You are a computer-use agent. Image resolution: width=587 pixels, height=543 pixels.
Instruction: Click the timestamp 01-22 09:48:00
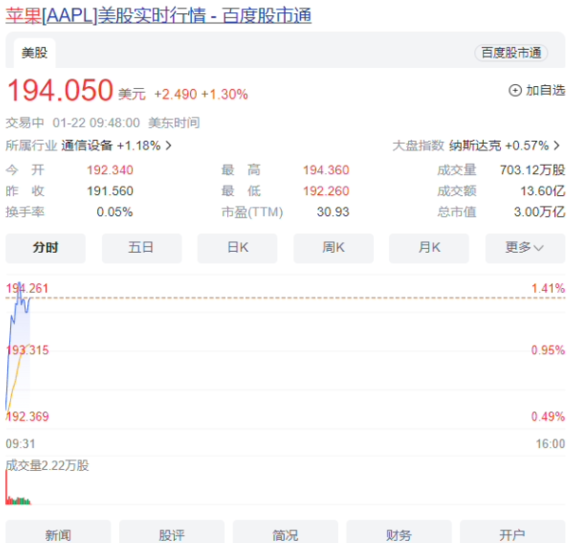(96, 123)
